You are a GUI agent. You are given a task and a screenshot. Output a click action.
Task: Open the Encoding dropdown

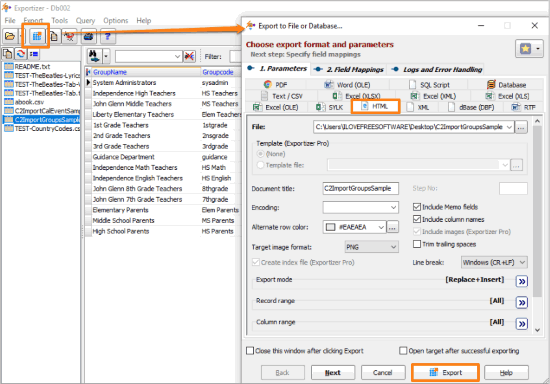pyautogui.click(x=393, y=208)
